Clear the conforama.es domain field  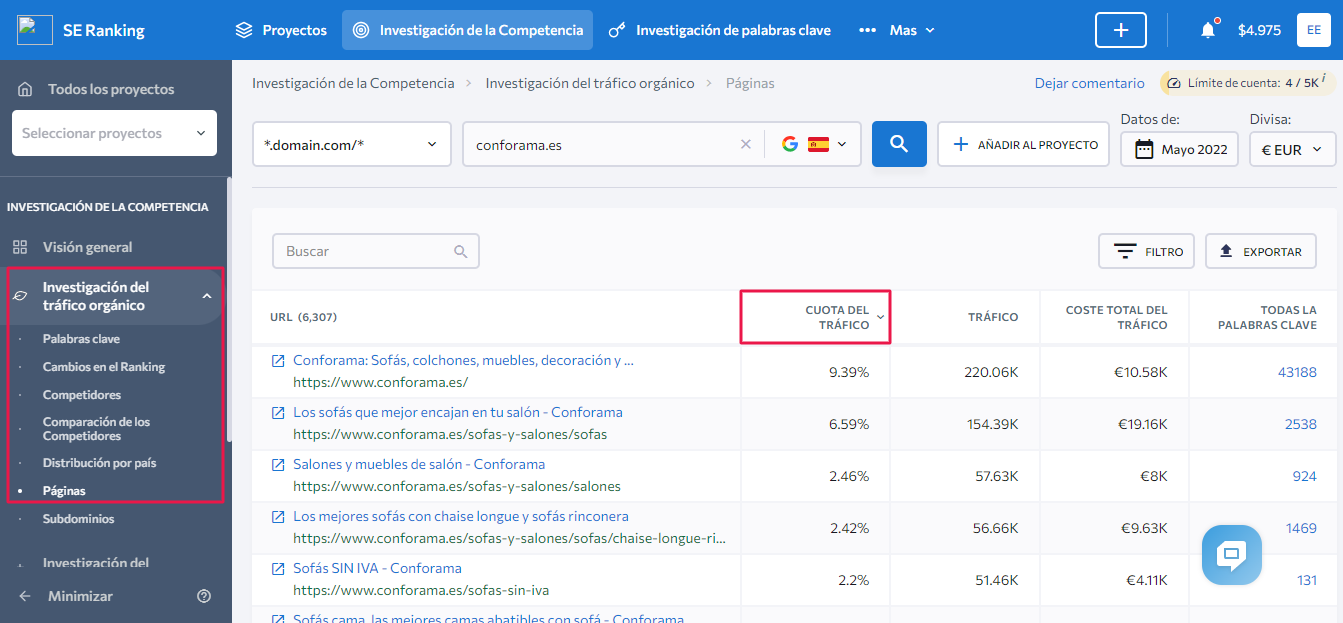pos(745,144)
